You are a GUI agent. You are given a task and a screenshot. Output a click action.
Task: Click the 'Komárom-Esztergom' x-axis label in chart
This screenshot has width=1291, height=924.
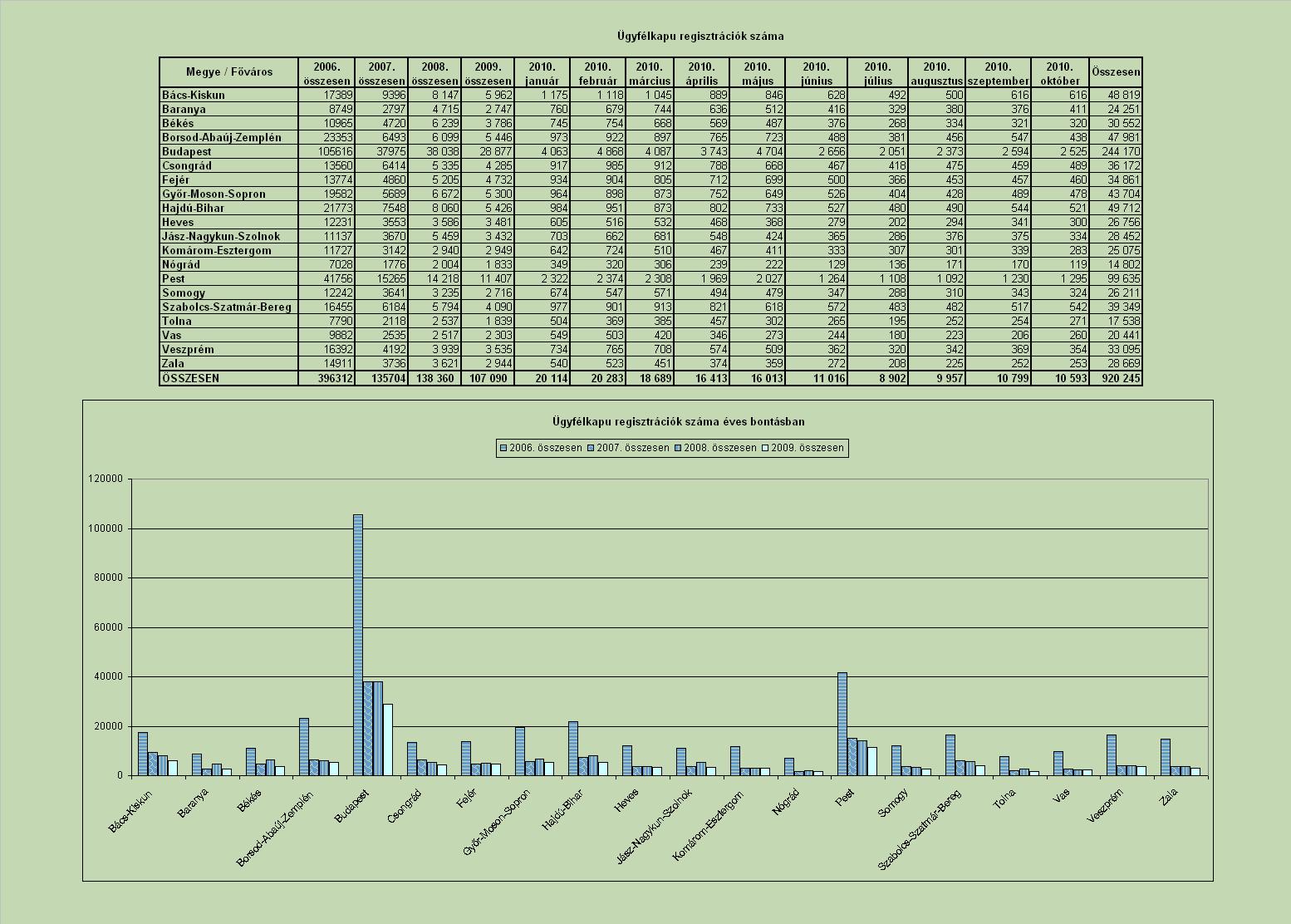click(709, 824)
